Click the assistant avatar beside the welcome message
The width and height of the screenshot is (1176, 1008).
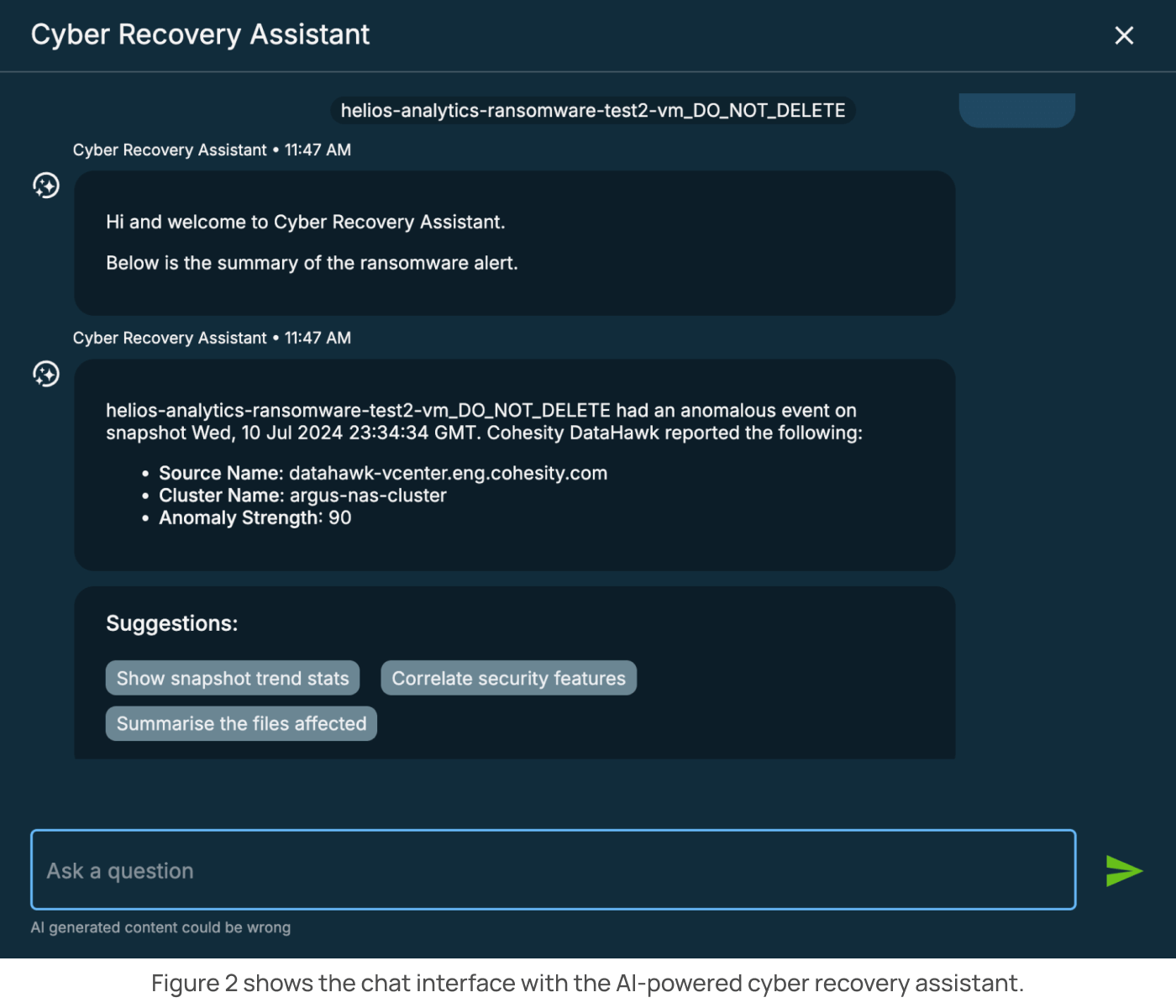[x=46, y=186]
